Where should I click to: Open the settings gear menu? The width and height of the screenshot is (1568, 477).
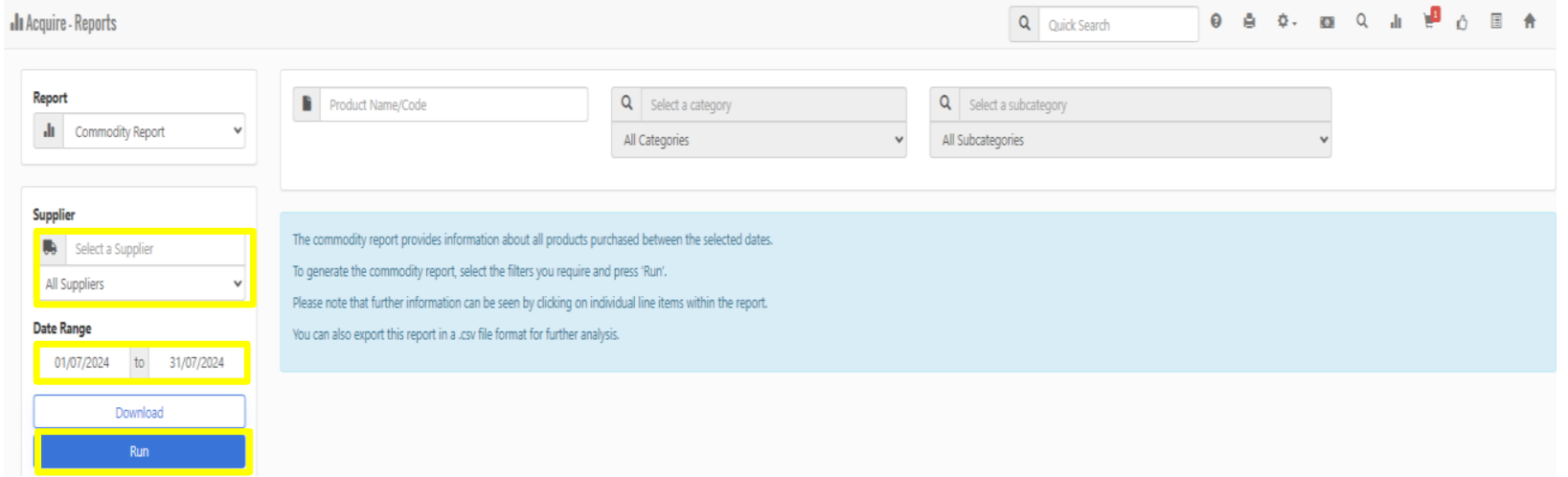[1285, 21]
